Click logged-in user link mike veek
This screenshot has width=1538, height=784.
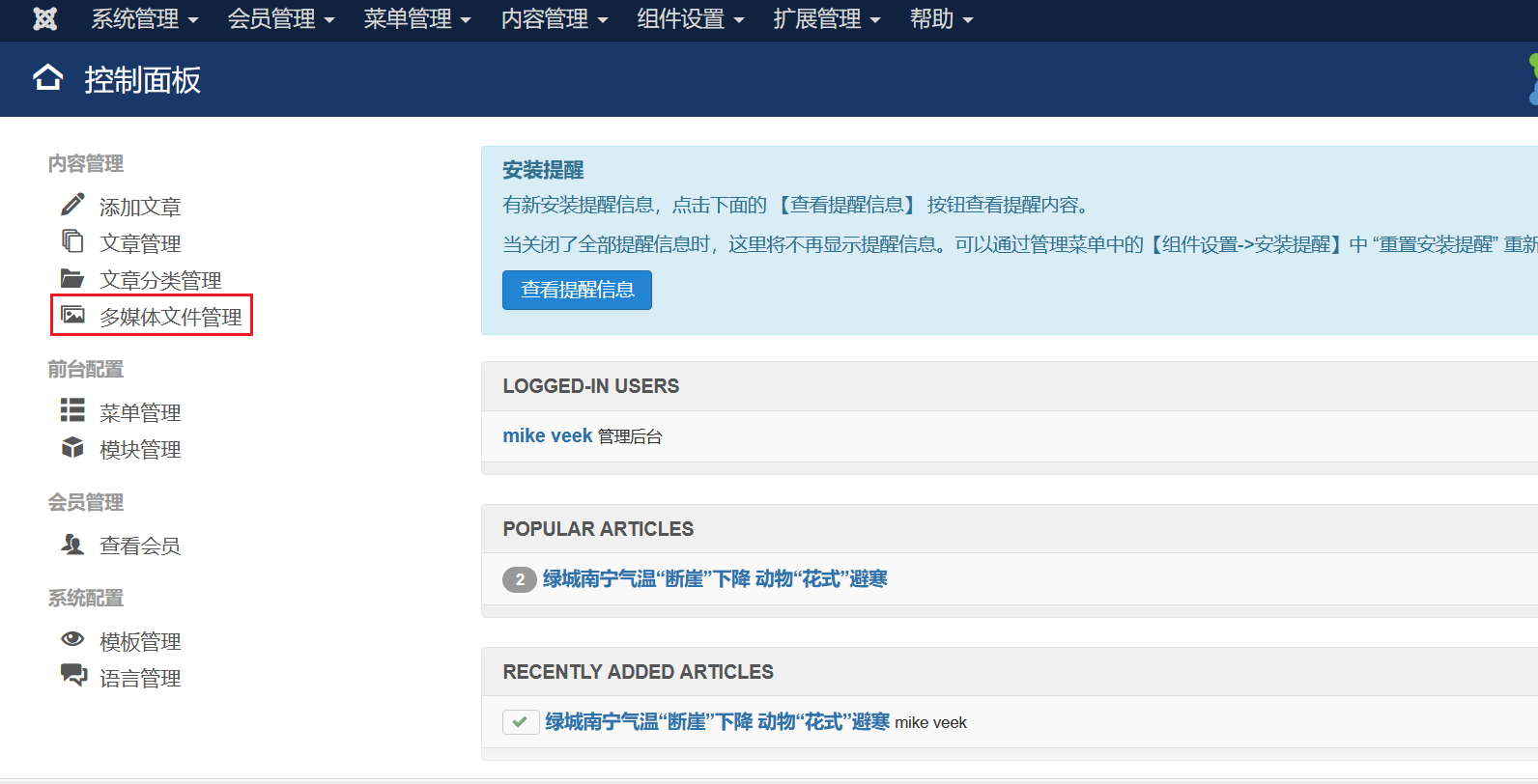click(548, 435)
